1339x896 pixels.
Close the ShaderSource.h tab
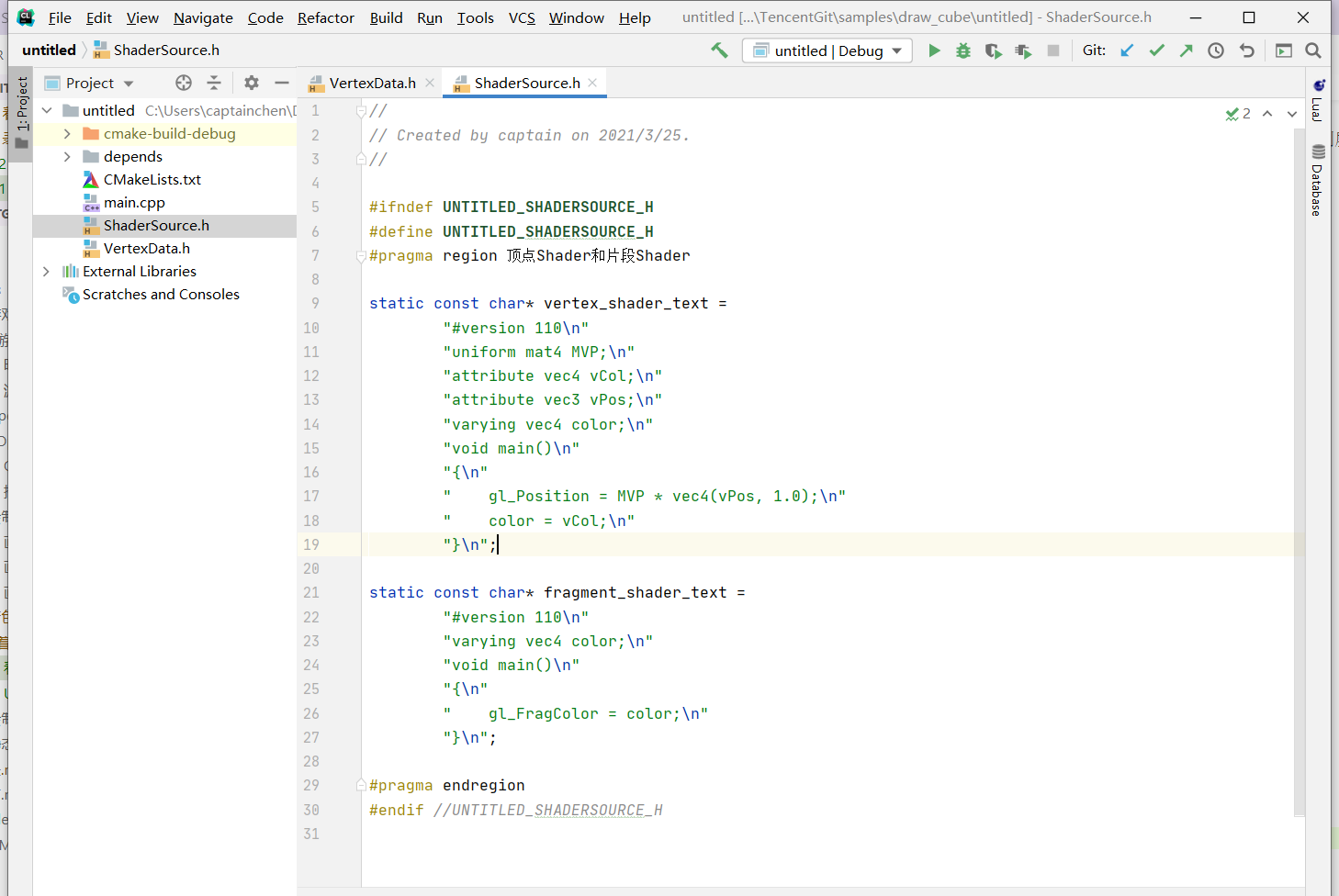(592, 83)
